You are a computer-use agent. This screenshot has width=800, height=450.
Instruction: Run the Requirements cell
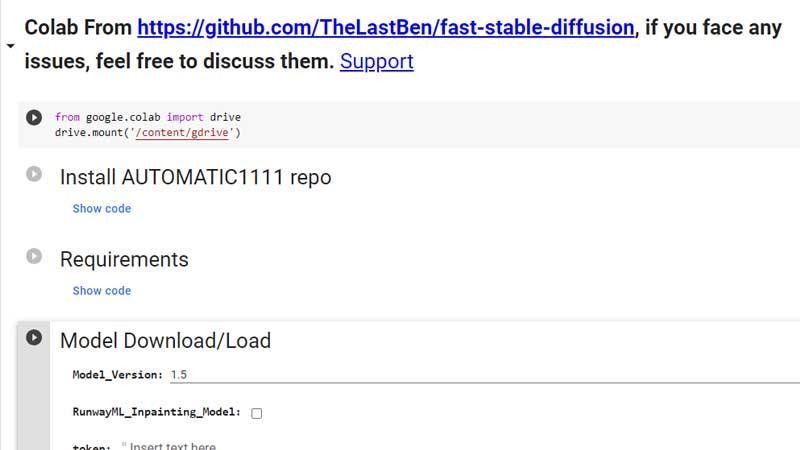34,256
